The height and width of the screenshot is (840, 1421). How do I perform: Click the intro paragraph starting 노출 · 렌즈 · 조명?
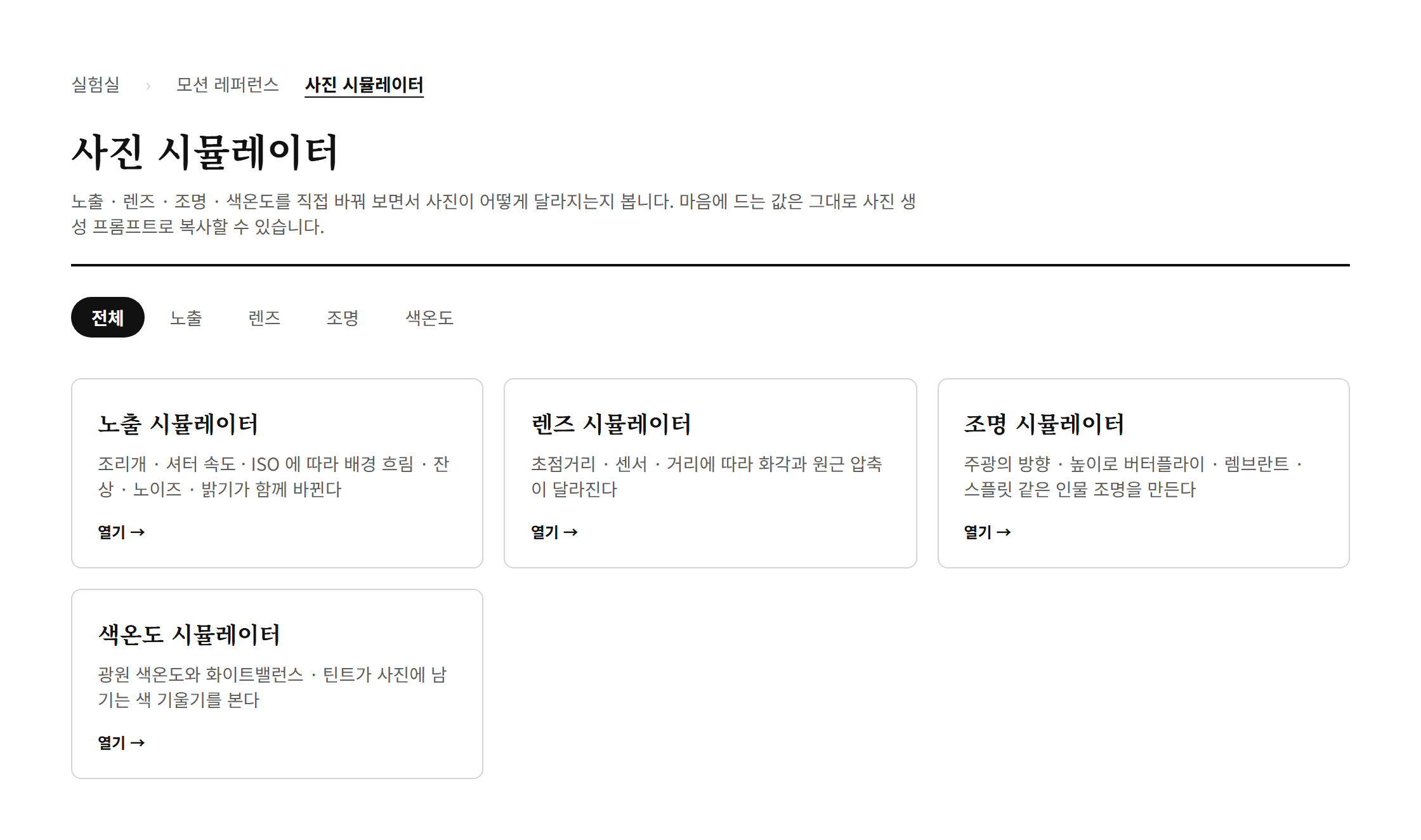tap(494, 214)
